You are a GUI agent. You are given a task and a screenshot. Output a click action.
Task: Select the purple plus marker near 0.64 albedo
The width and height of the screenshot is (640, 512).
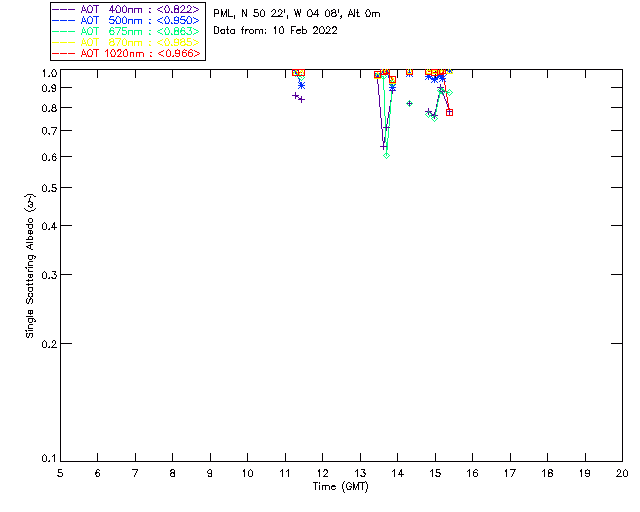point(383,147)
